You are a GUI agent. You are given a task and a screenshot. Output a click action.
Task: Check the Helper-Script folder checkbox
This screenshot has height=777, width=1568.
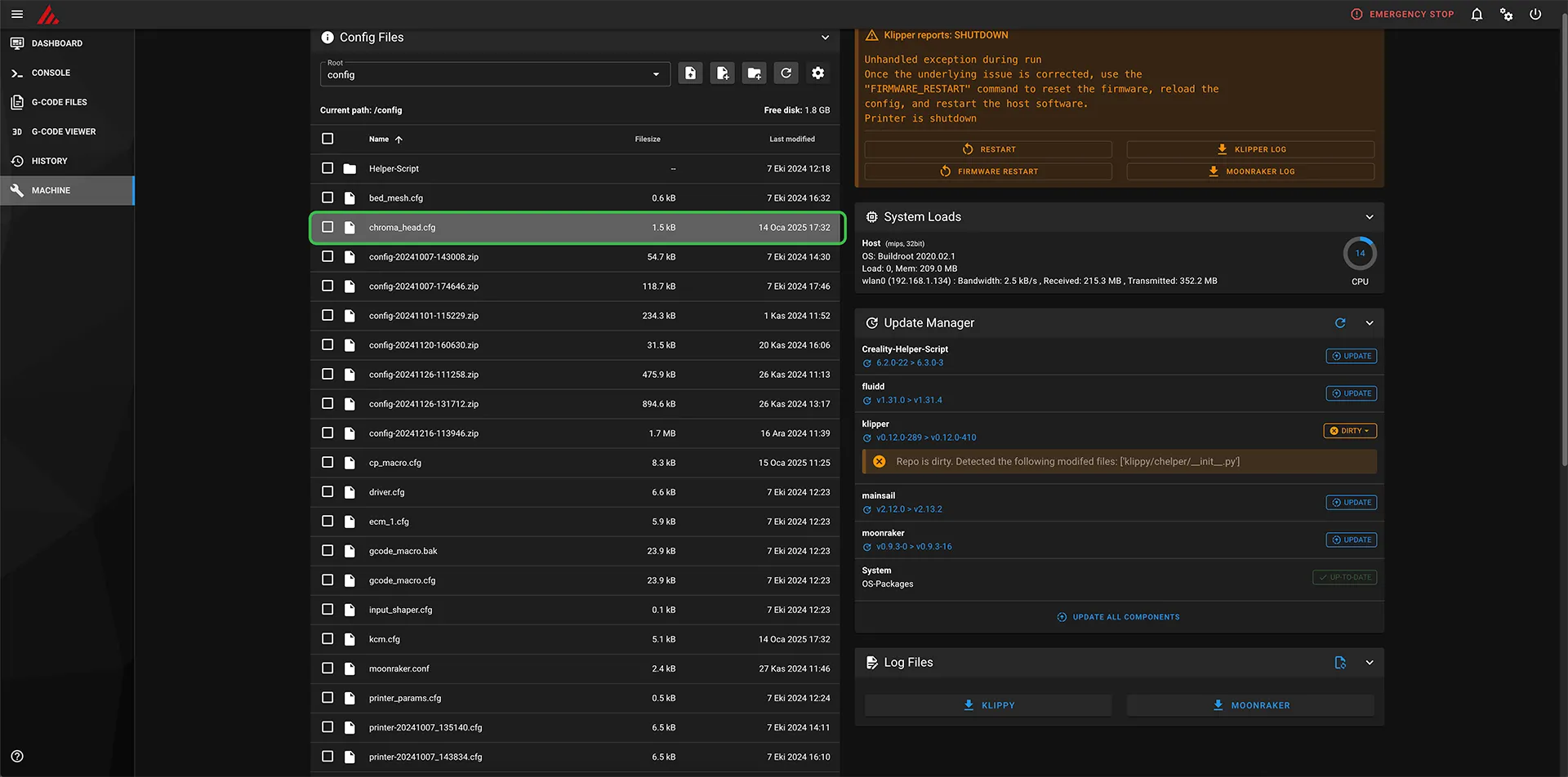coord(327,168)
